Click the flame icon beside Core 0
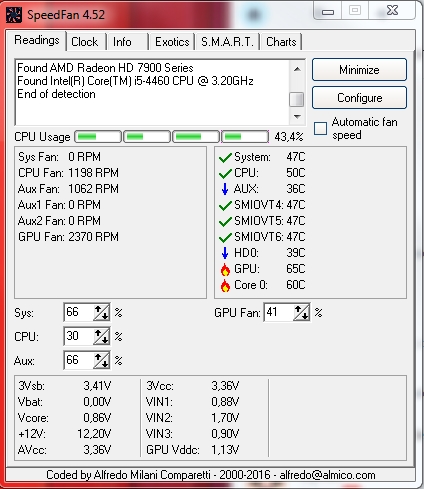The image size is (424, 489). tap(225, 285)
